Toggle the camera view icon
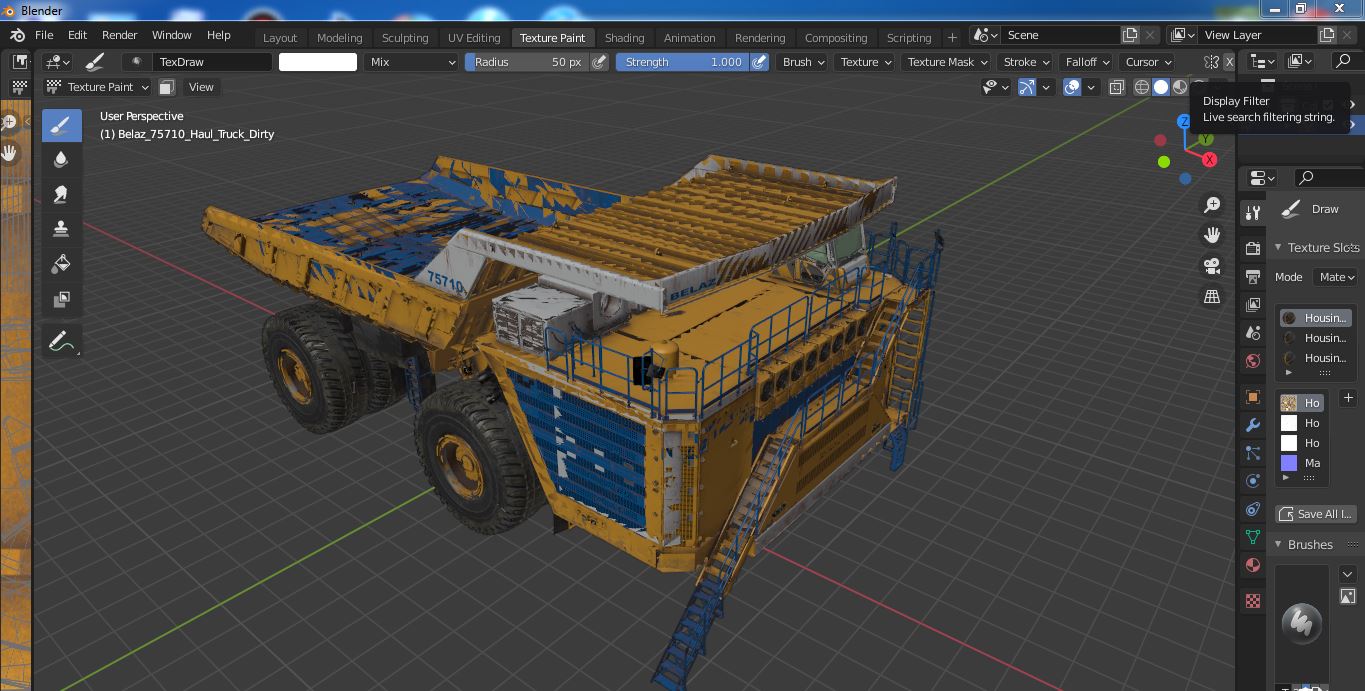This screenshot has height=691, width=1365. tap(1212, 266)
